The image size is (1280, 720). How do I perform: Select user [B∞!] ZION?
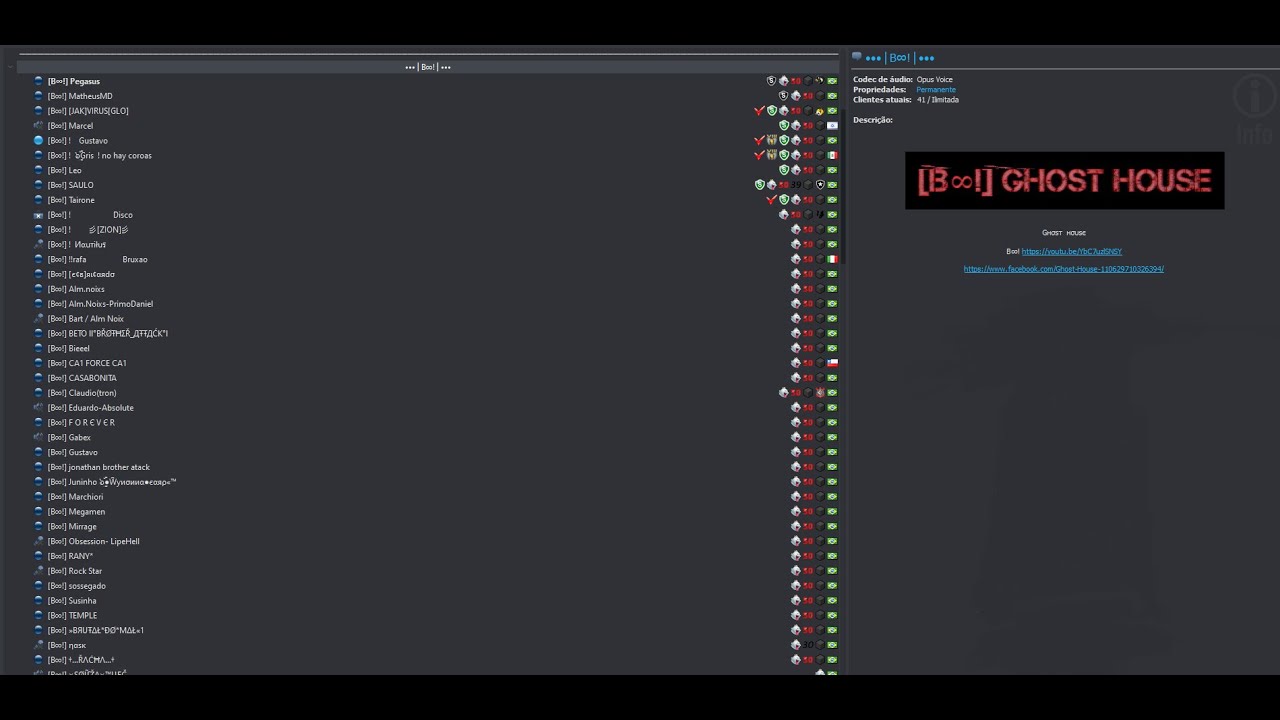[88, 230]
